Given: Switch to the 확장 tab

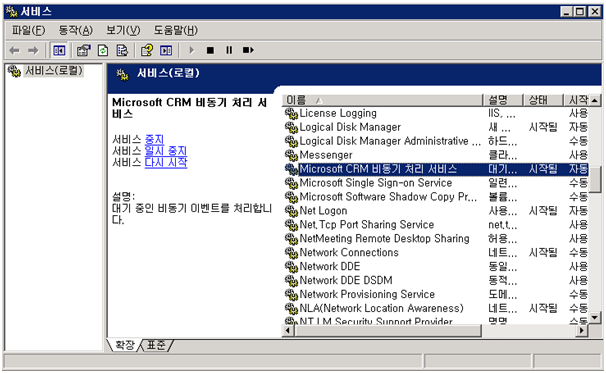Looking at the screenshot, I should click(x=124, y=345).
